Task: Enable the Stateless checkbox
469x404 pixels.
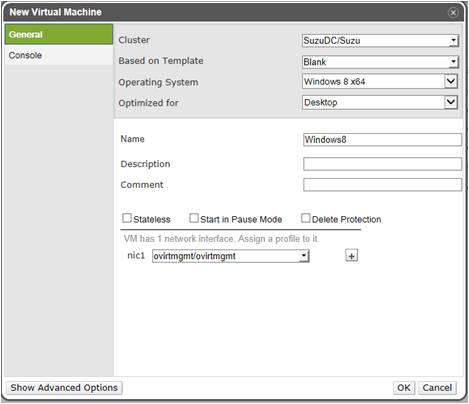Action: 127,218
